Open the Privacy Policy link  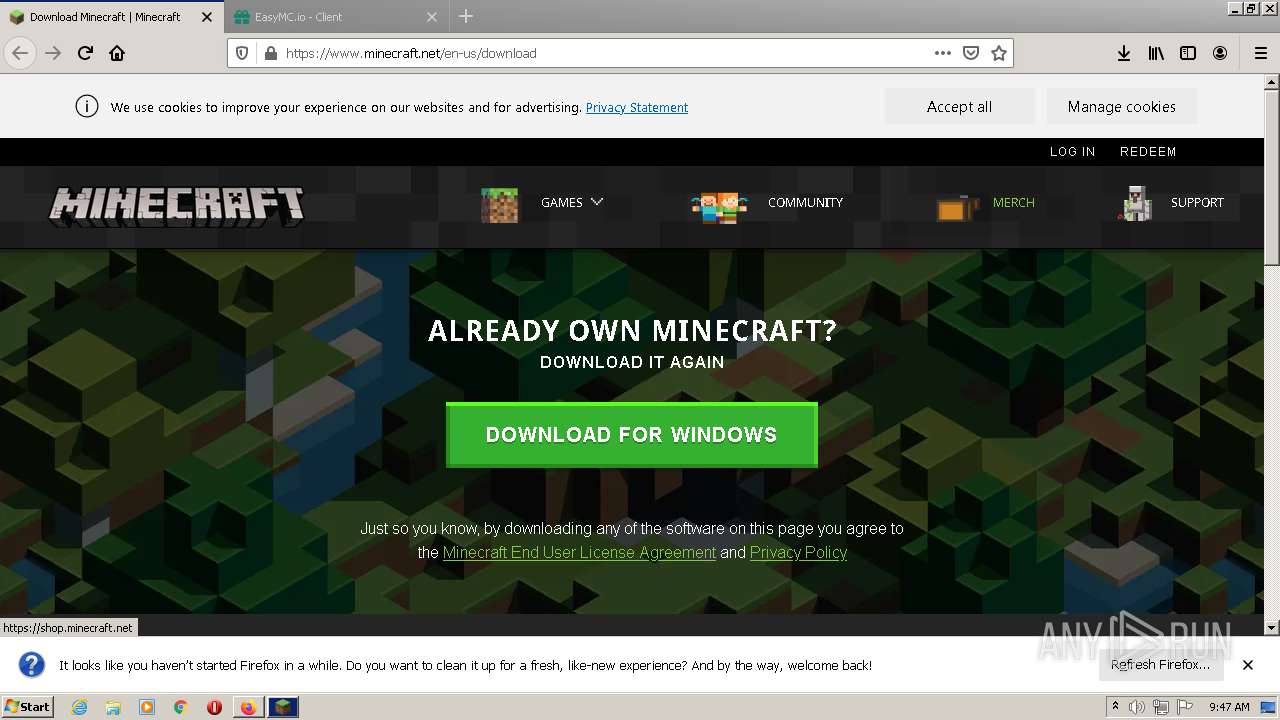coord(798,552)
